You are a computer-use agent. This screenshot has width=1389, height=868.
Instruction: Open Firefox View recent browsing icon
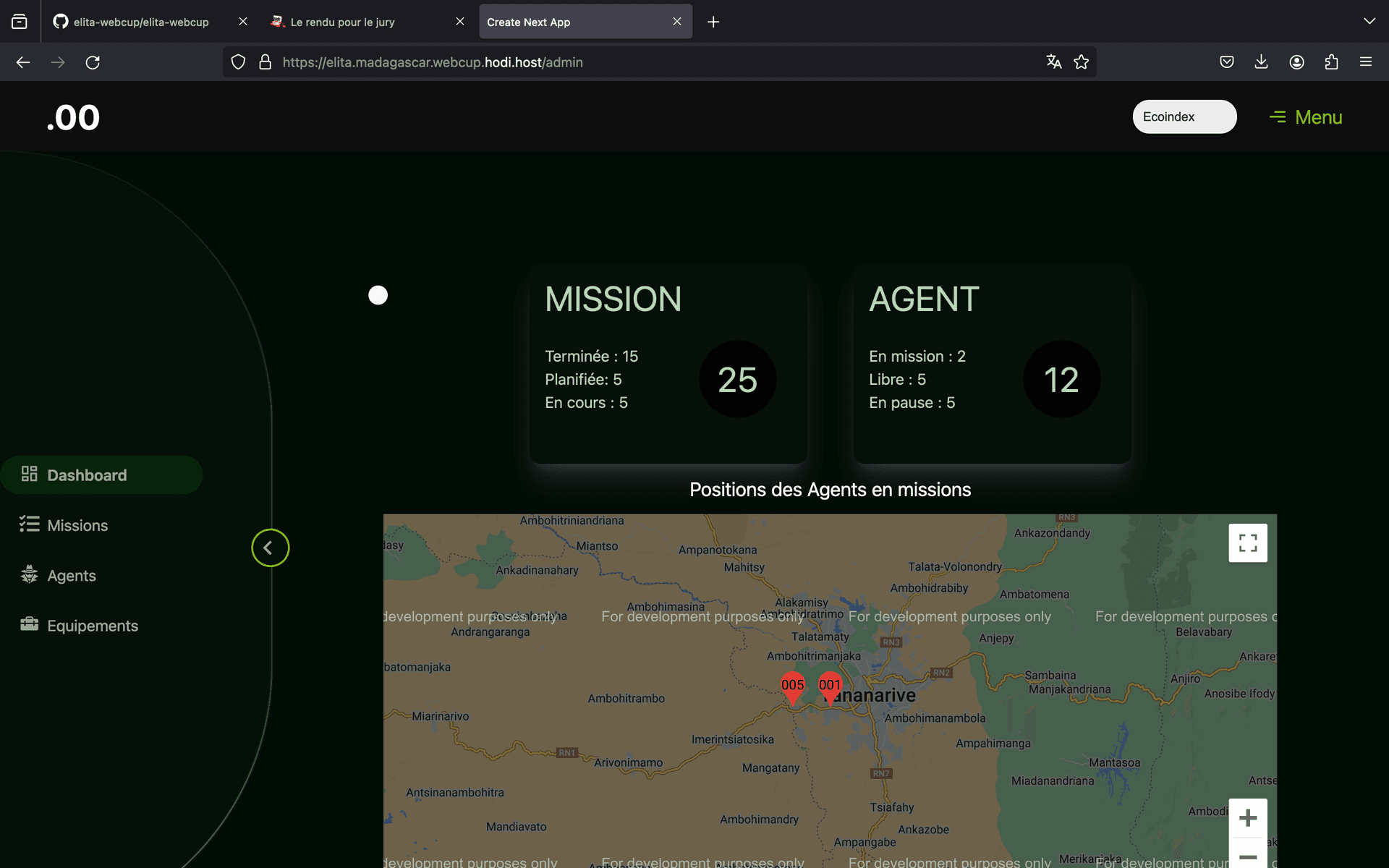coord(20,22)
